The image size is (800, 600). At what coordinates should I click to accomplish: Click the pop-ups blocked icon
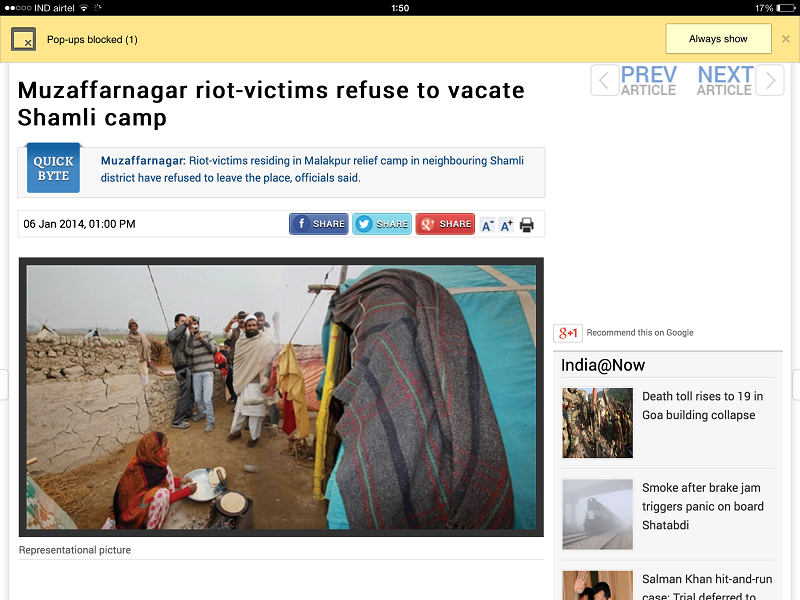pyautogui.click(x=23, y=39)
